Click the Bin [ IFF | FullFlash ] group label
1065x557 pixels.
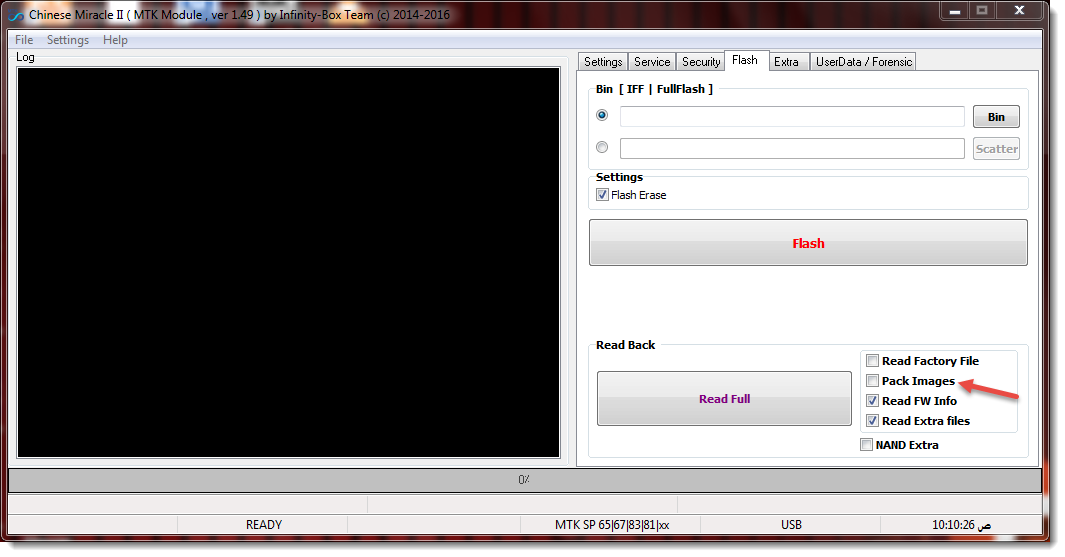[654, 89]
